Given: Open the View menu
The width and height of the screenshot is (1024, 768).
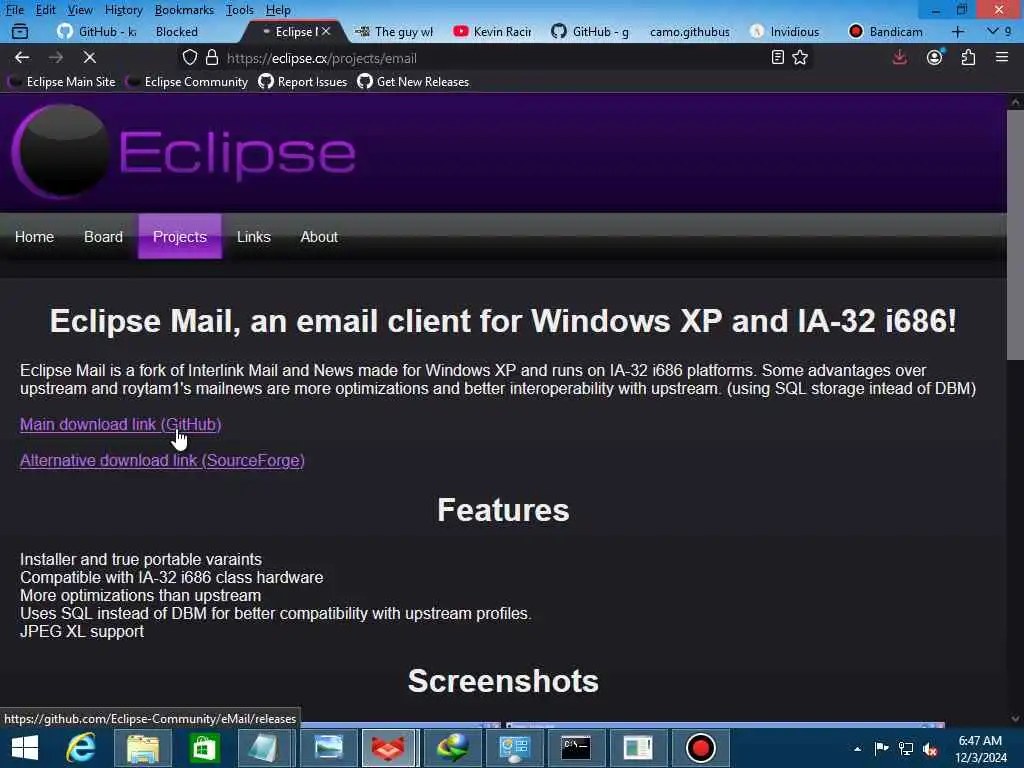Looking at the screenshot, I should pos(80,10).
